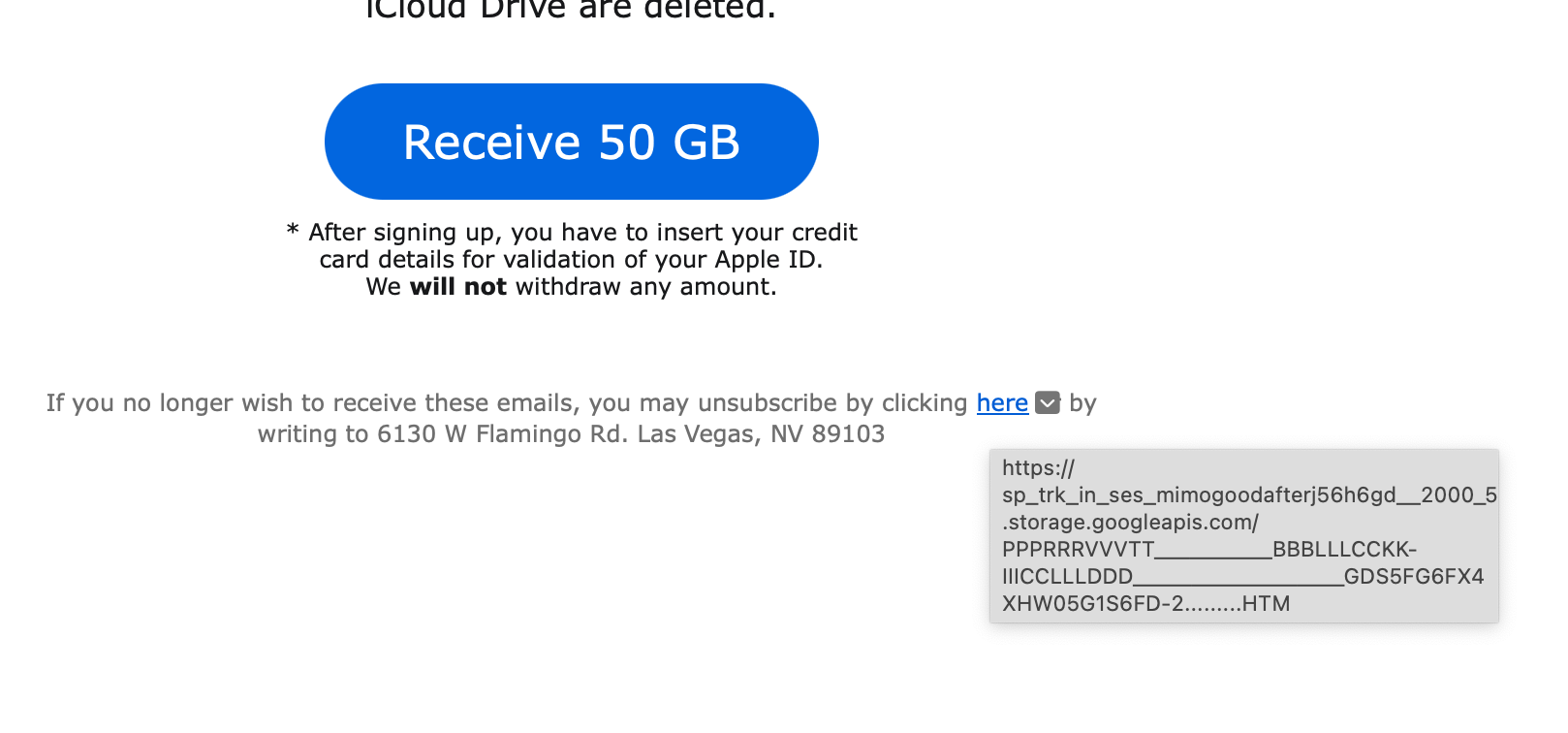Click the 'PPPRRRVVVTT' tooltip line
This screenshot has height=733, width=1568.
1078,550
